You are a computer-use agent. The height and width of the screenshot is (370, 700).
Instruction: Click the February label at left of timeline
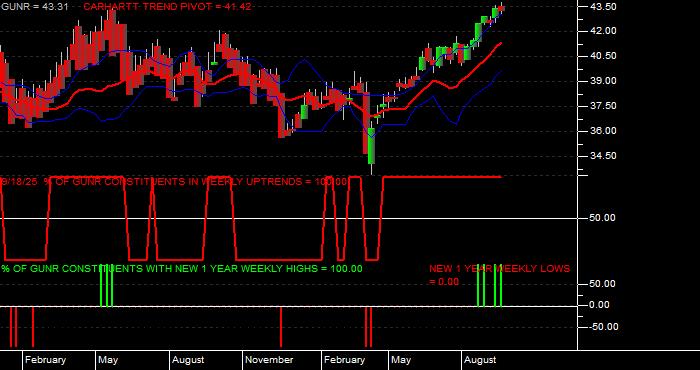coord(45,360)
